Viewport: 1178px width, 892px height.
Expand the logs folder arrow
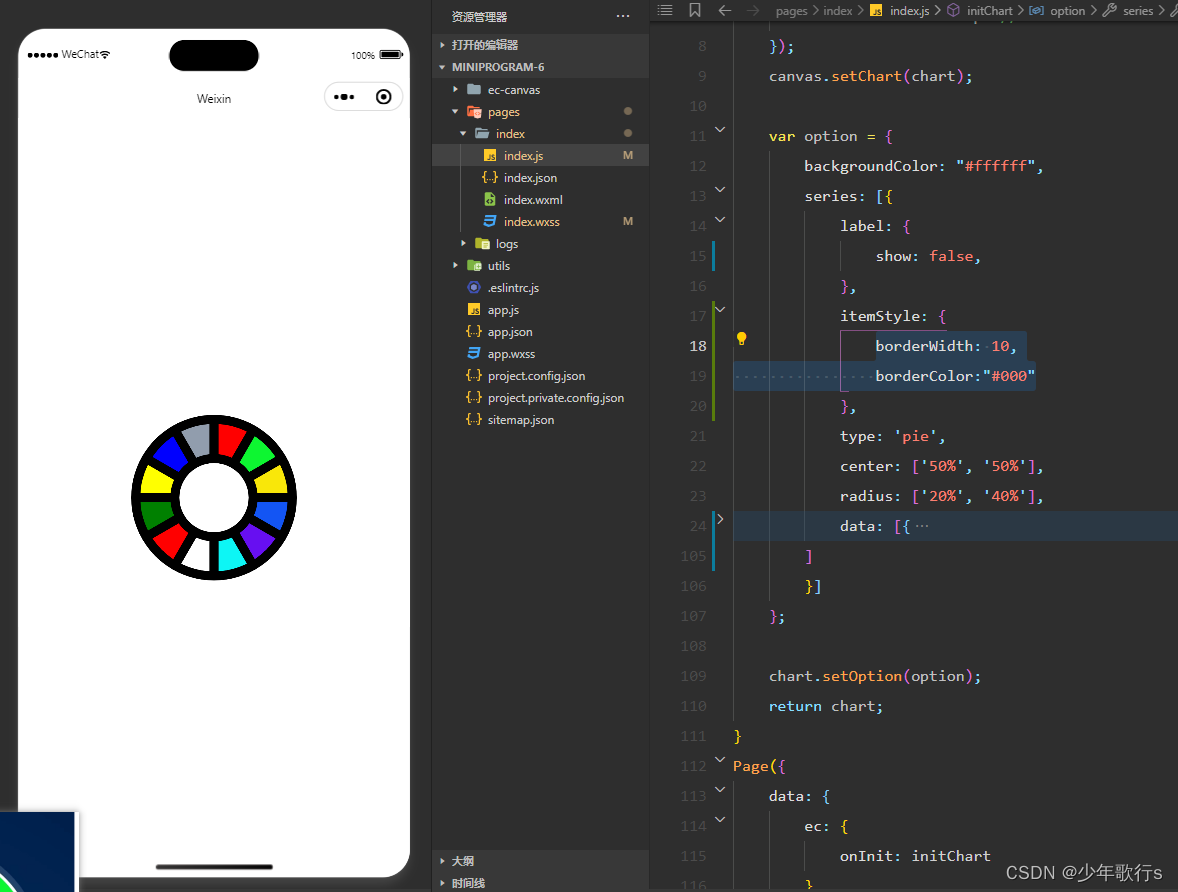(464, 243)
